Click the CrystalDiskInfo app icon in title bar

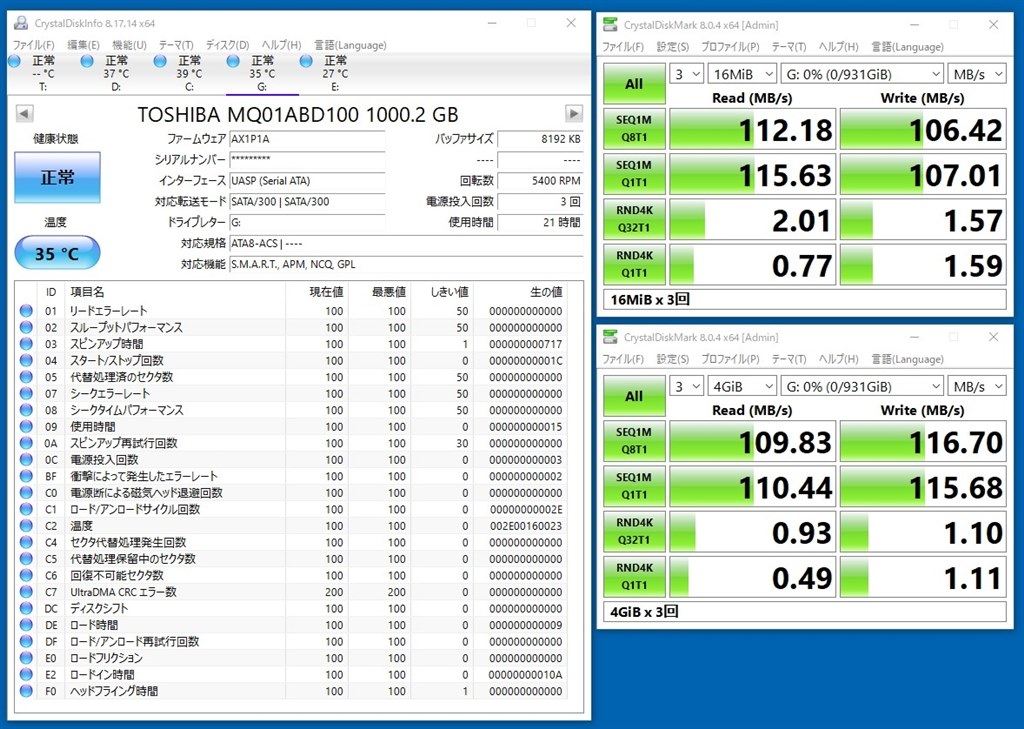click(x=22, y=23)
